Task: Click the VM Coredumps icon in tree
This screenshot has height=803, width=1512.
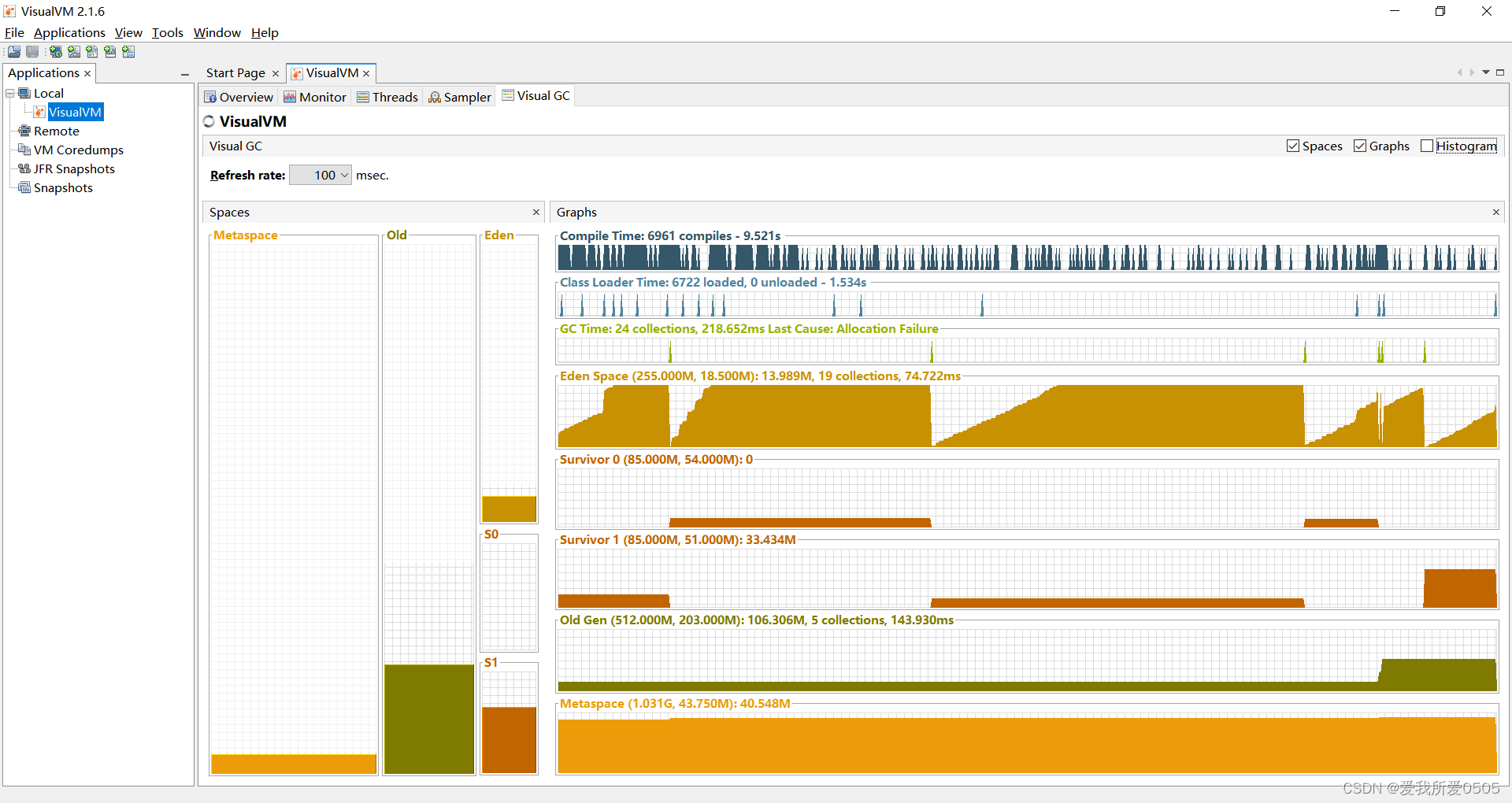Action: (x=24, y=150)
